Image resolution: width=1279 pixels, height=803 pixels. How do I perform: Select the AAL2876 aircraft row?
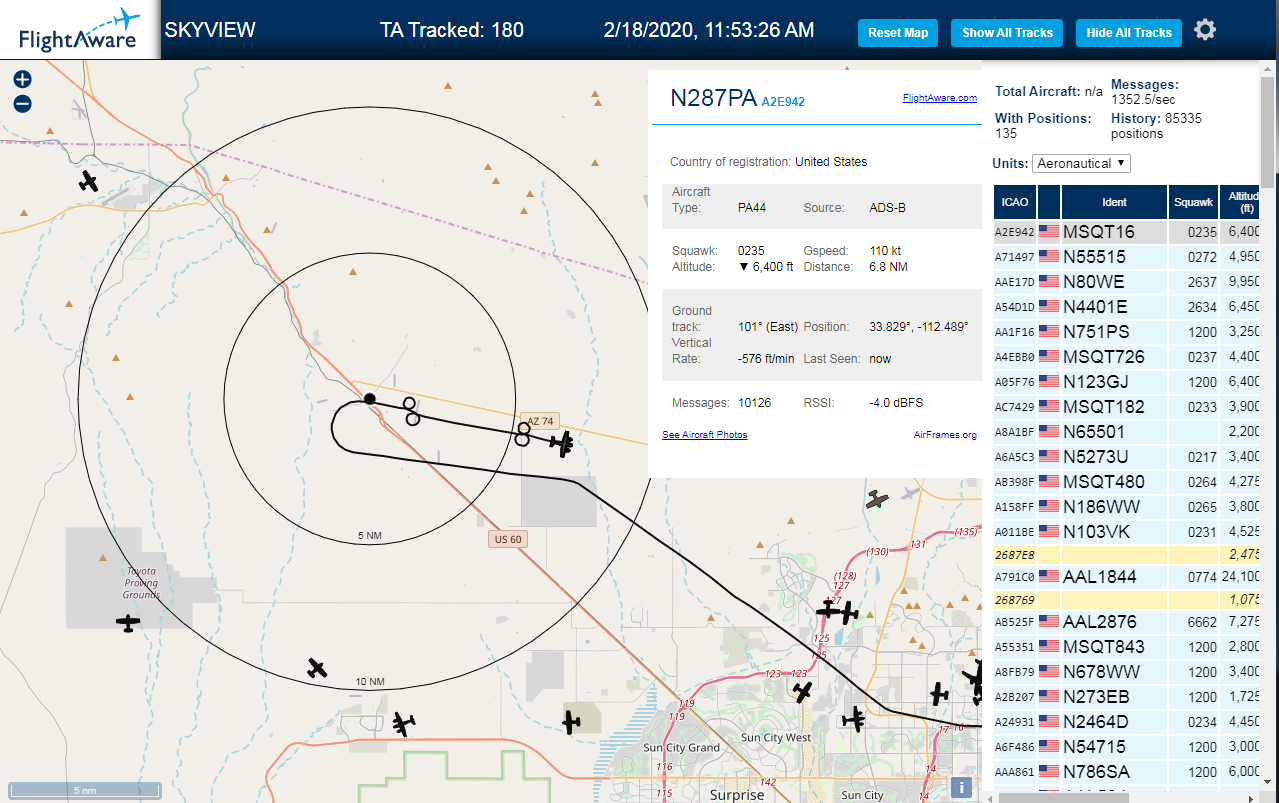pos(1127,622)
